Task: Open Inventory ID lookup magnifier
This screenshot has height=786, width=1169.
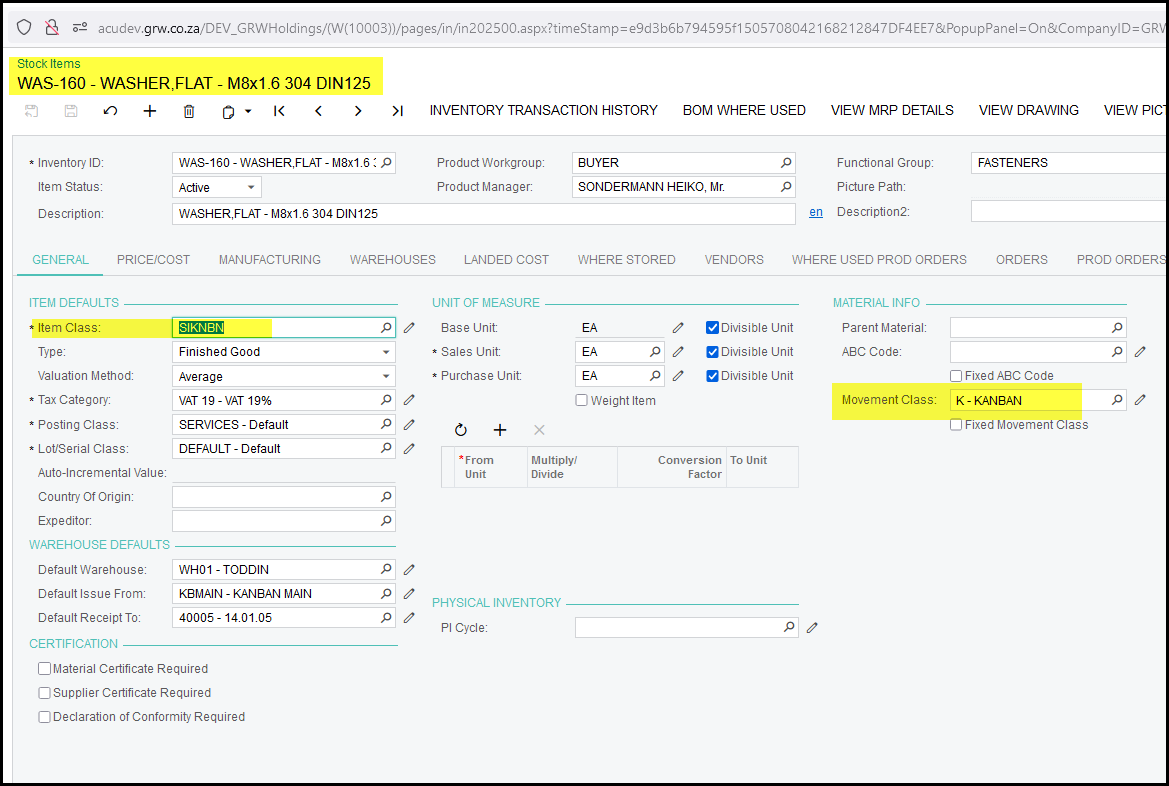Action: (386, 163)
